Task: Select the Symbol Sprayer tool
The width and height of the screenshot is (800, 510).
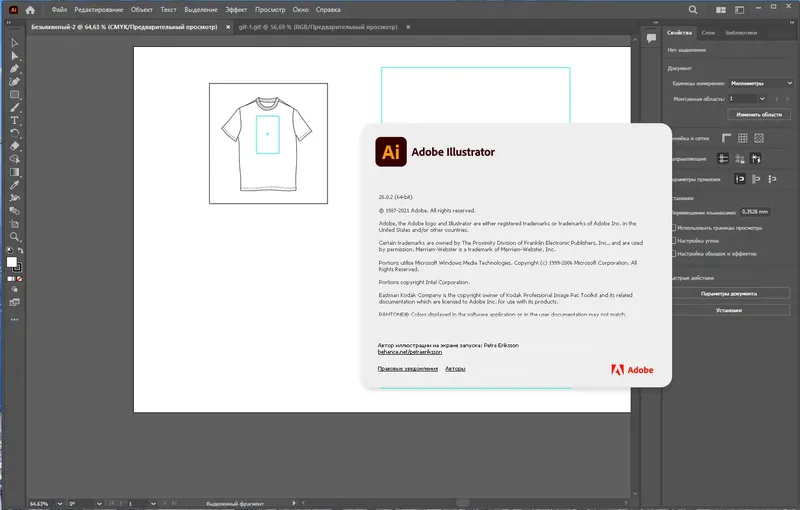Action: click(14, 198)
